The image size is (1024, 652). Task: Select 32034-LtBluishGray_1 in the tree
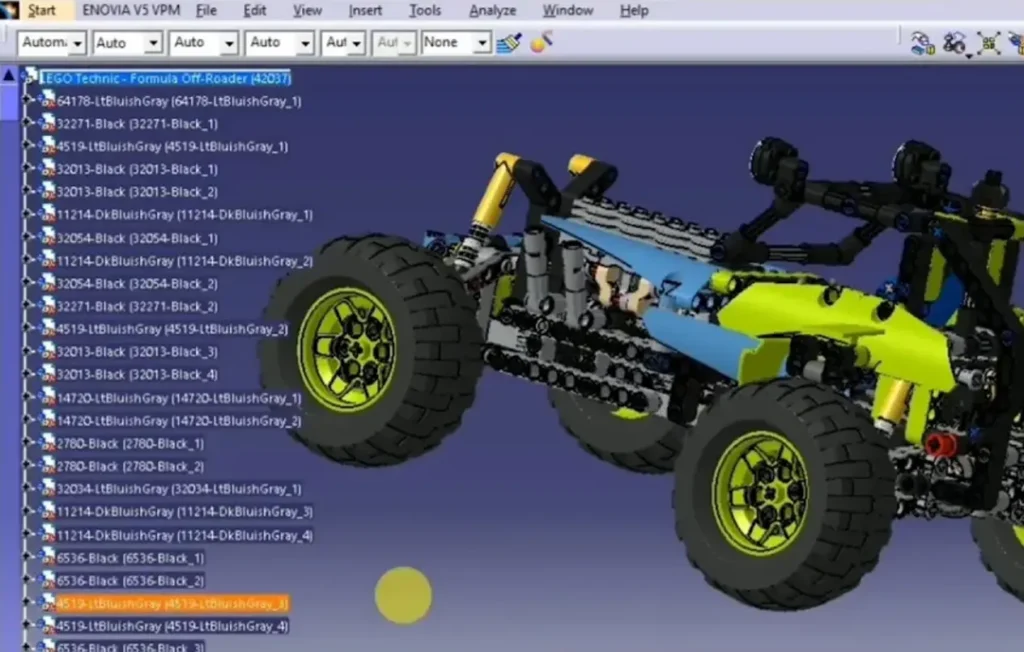click(178, 489)
